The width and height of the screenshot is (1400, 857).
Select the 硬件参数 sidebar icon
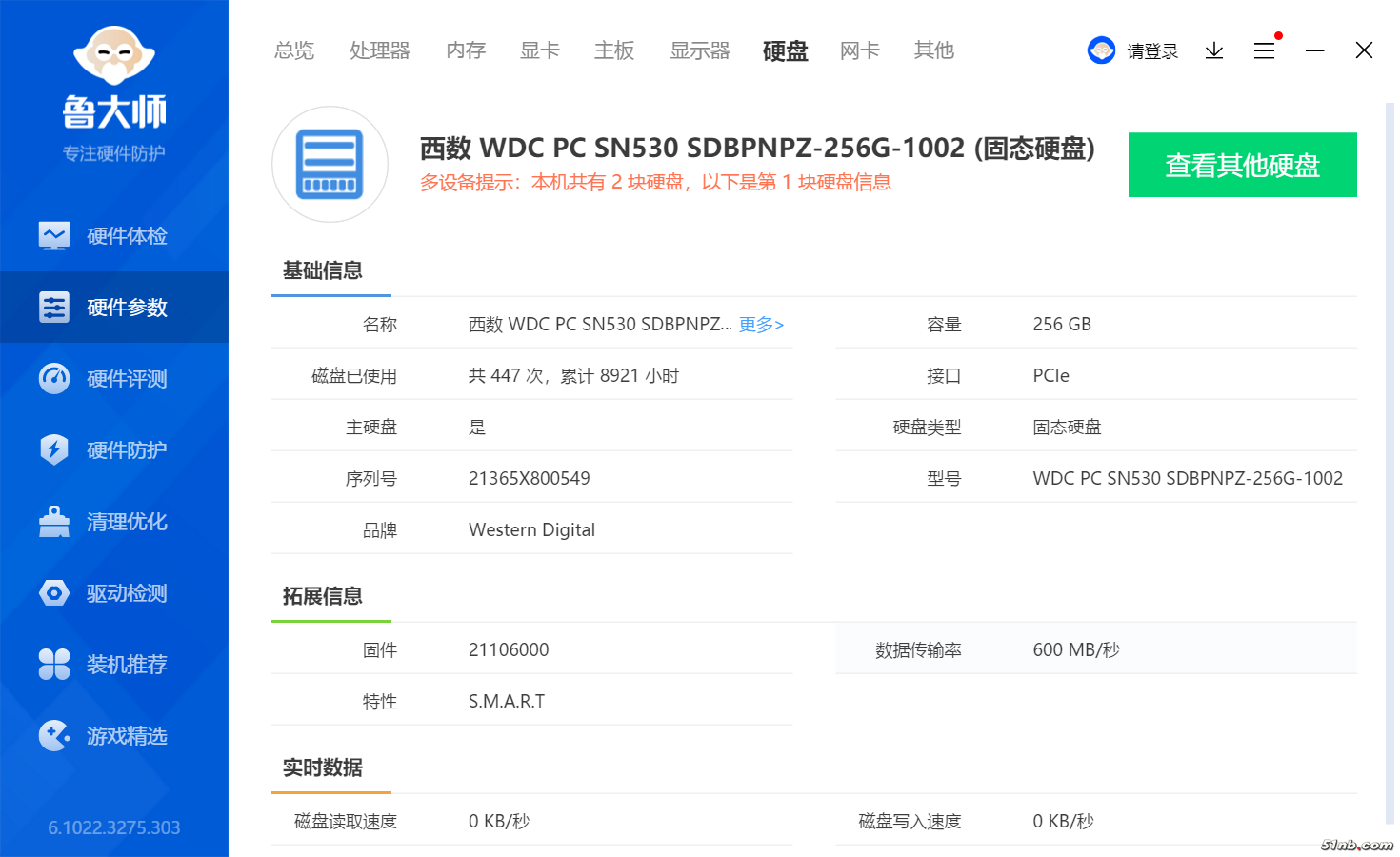(x=54, y=307)
